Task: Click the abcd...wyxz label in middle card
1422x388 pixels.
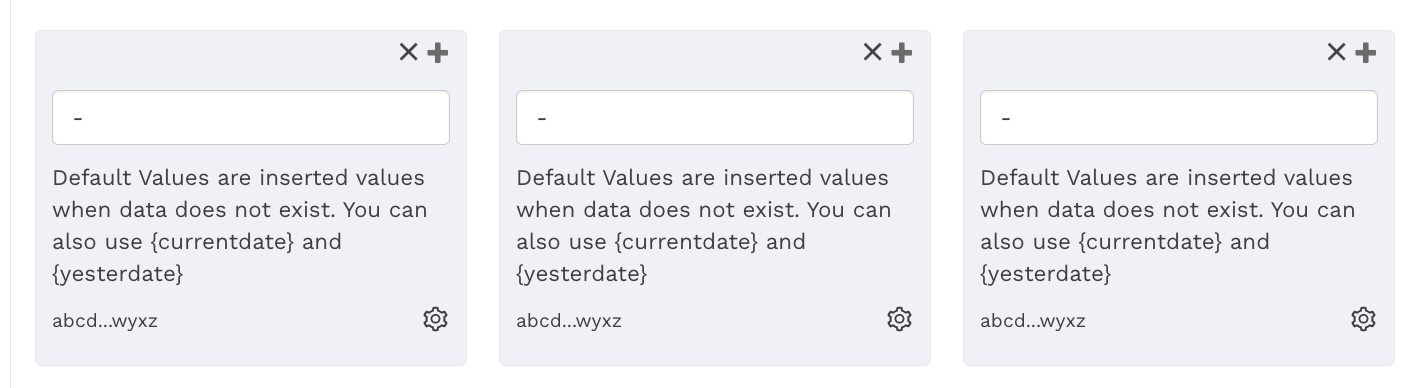Action: [x=569, y=321]
